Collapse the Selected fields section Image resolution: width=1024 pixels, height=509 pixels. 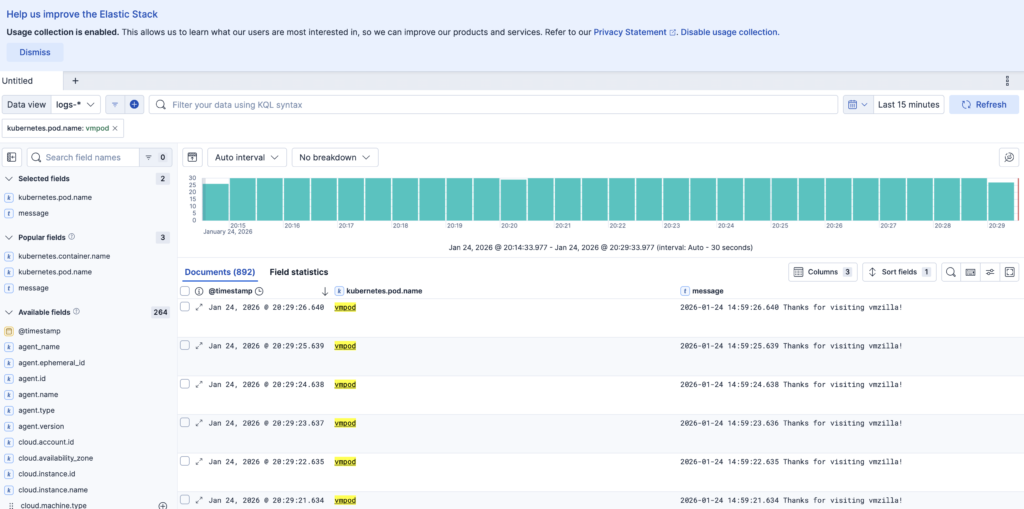pos(9,179)
